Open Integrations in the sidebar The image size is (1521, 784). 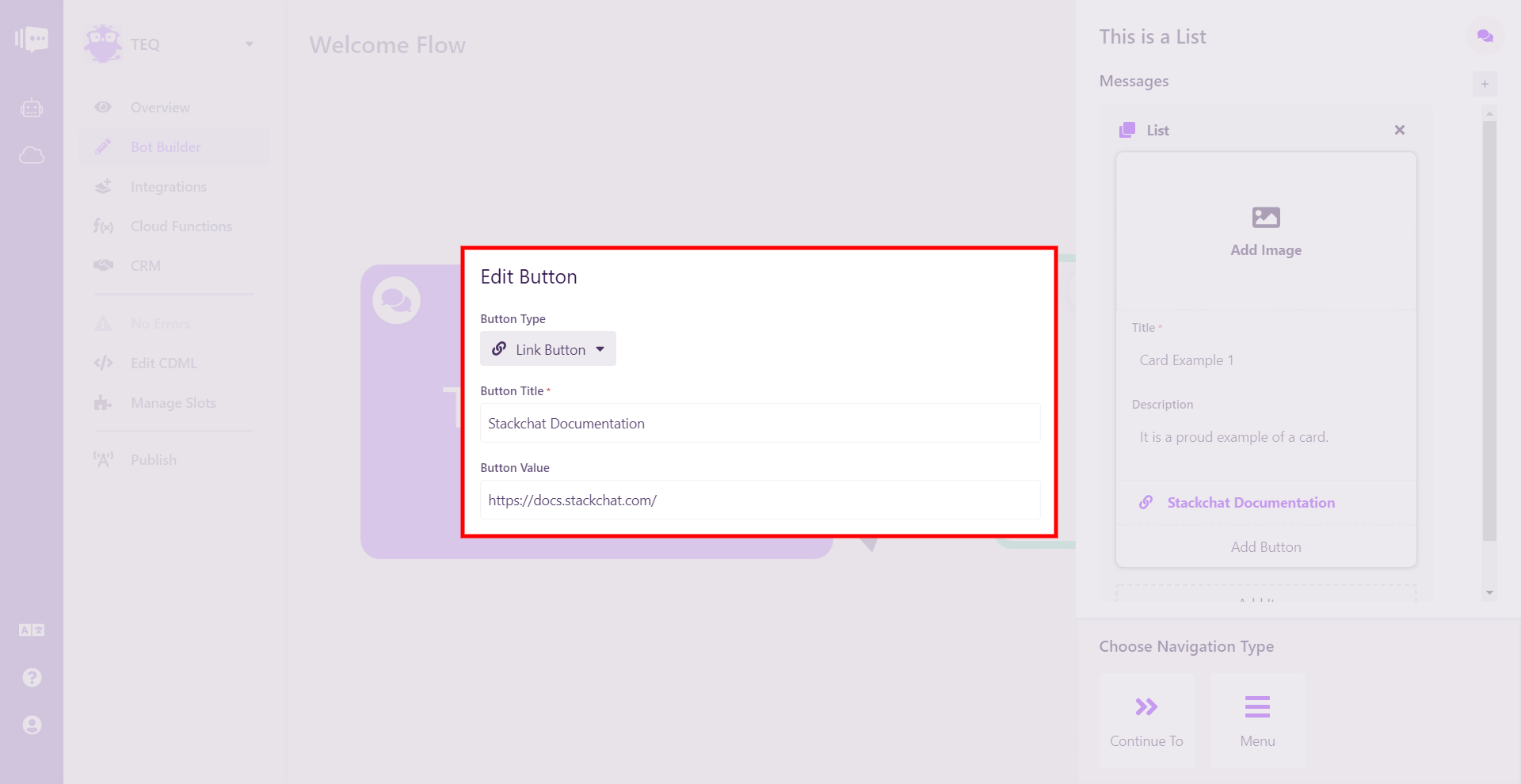pyautogui.click(x=174, y=187)
